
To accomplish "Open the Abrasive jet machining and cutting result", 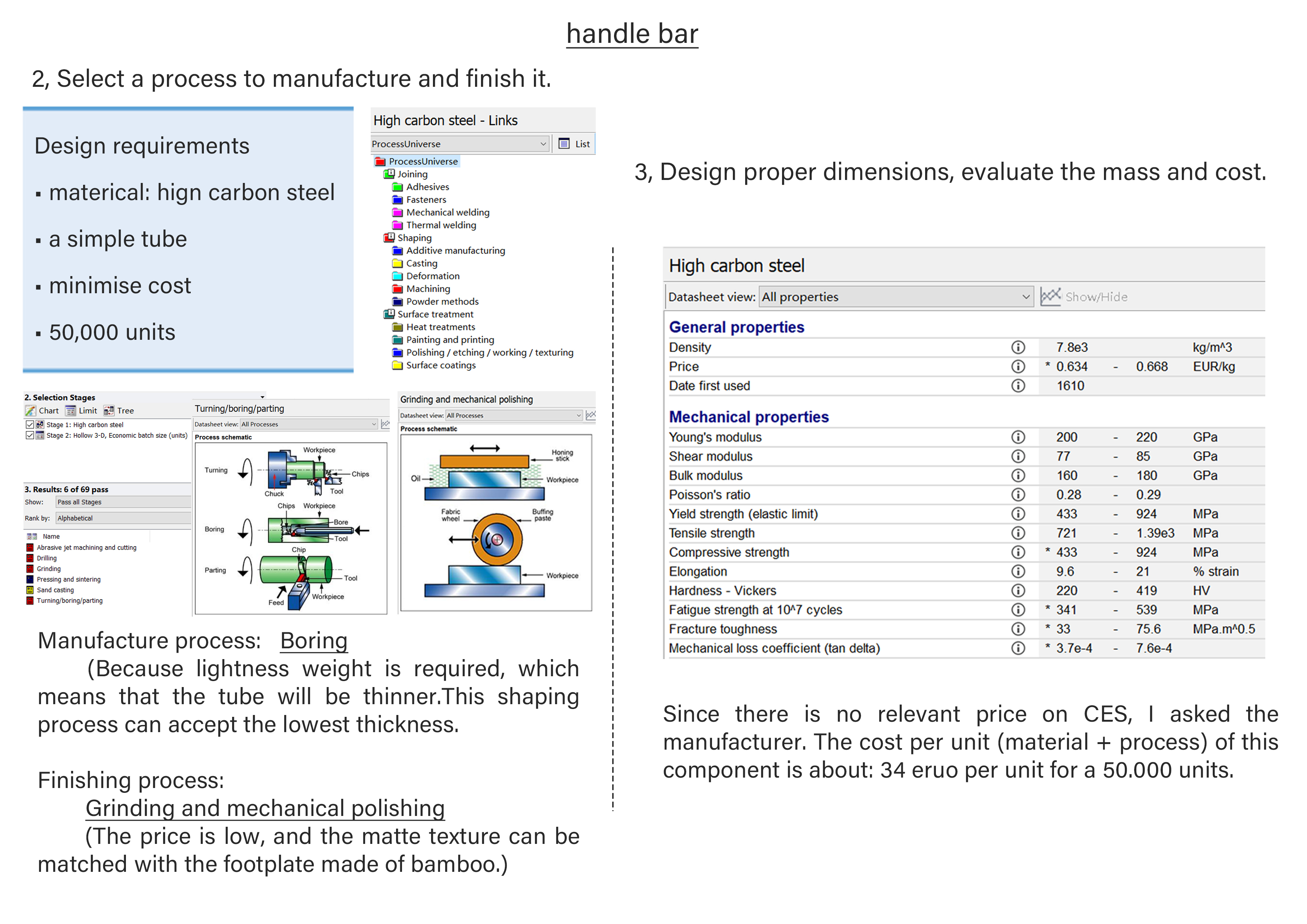I will coord(86,548).
